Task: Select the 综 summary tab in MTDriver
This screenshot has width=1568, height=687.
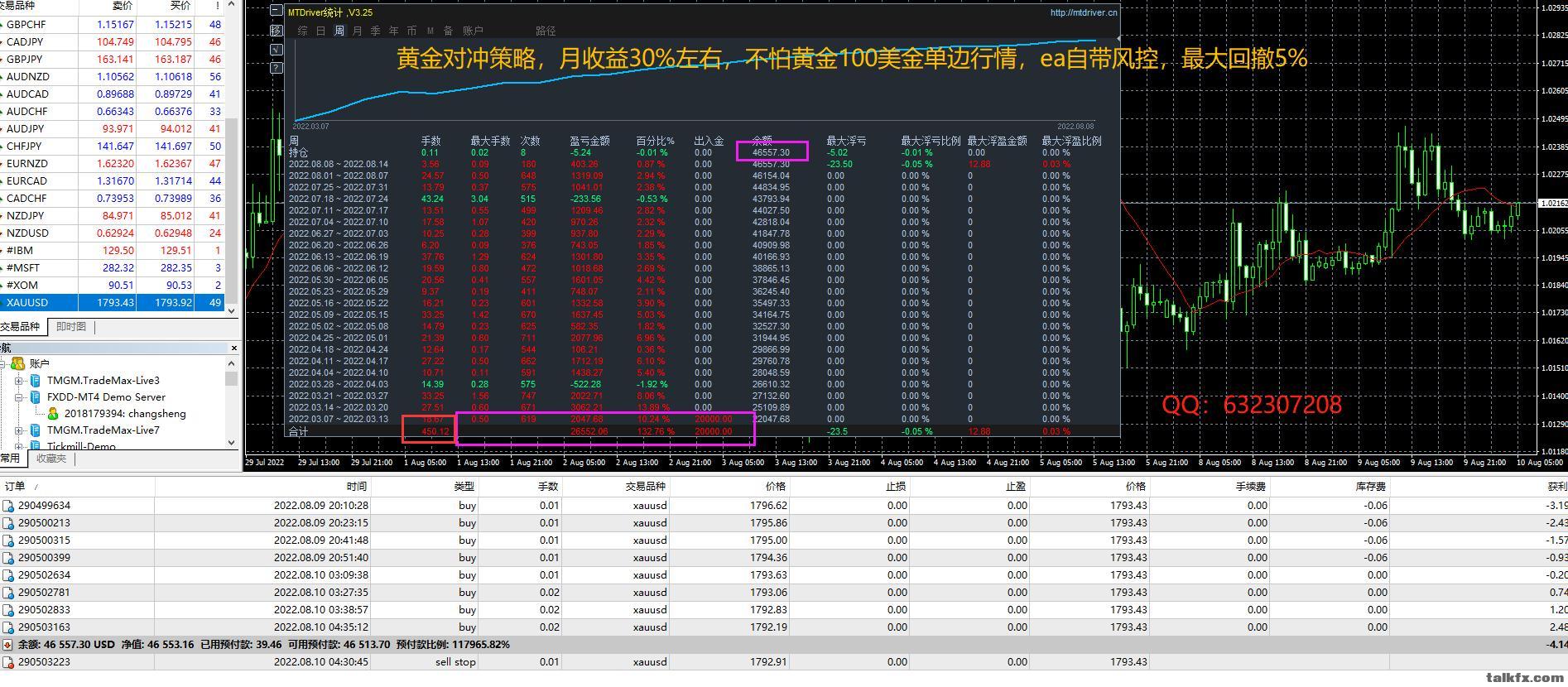Action: click(x=302, y=31)
